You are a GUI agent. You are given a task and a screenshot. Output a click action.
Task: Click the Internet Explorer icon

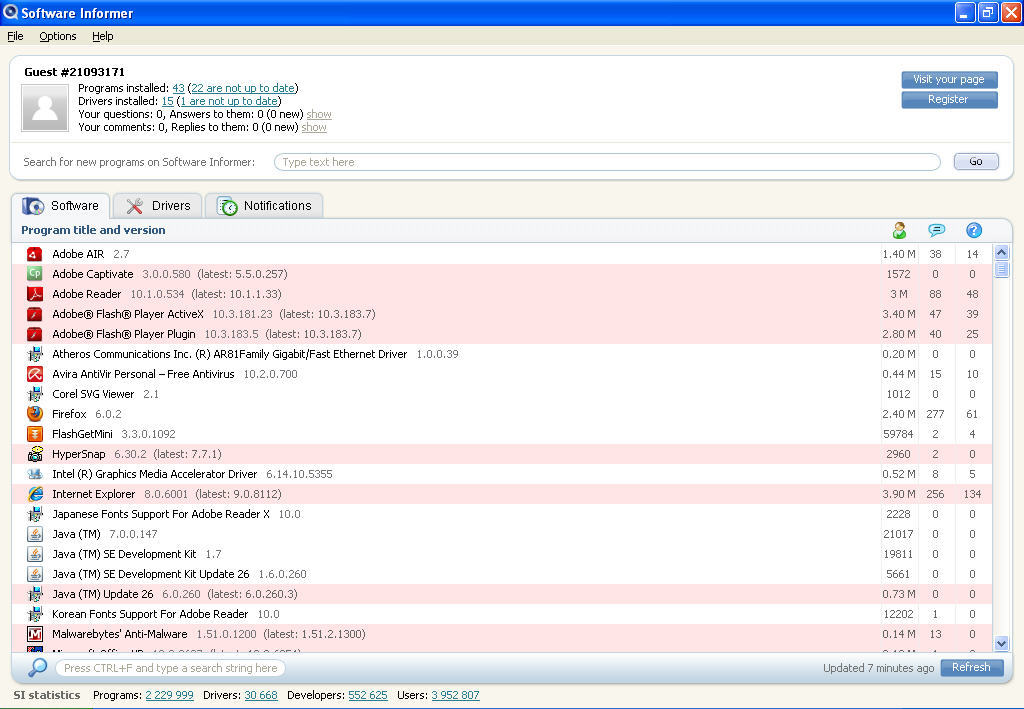[35, 494]
